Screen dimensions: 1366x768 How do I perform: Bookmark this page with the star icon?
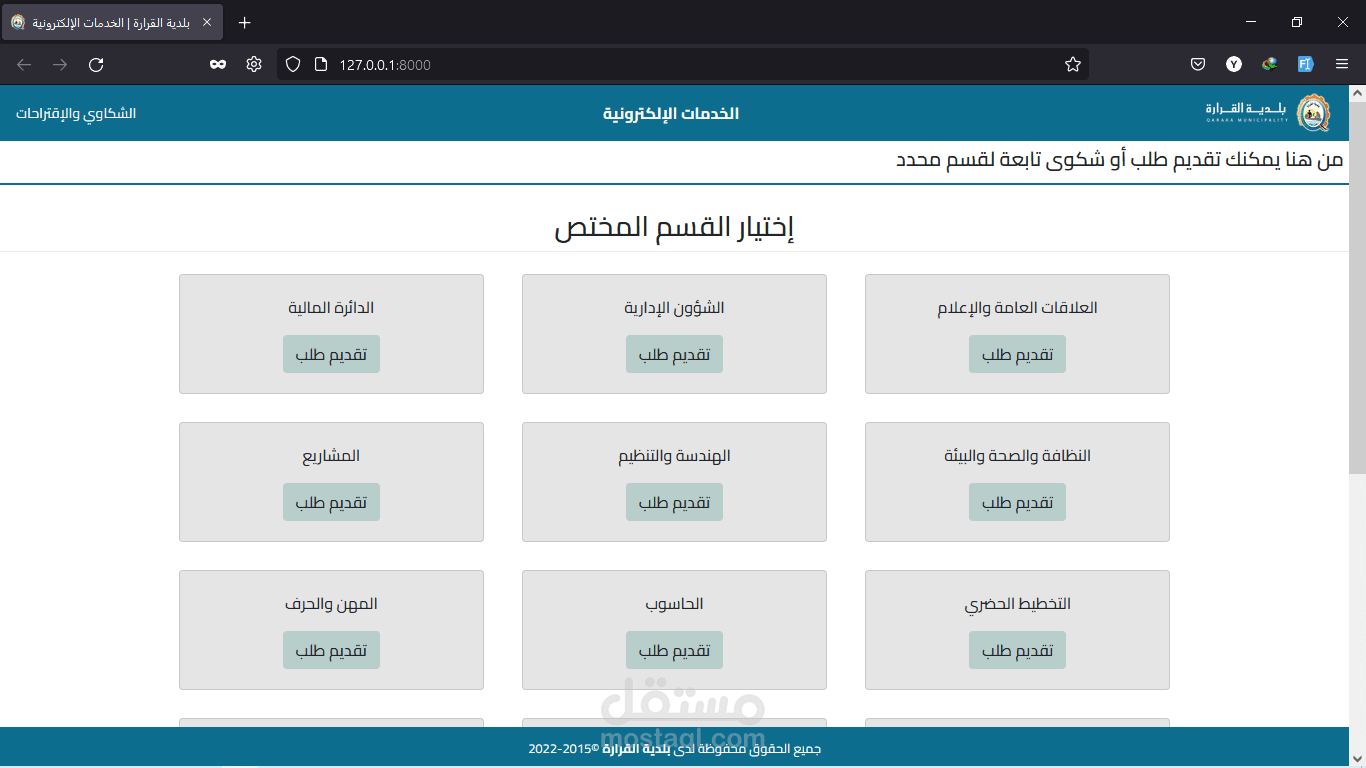coord(1073,64)
